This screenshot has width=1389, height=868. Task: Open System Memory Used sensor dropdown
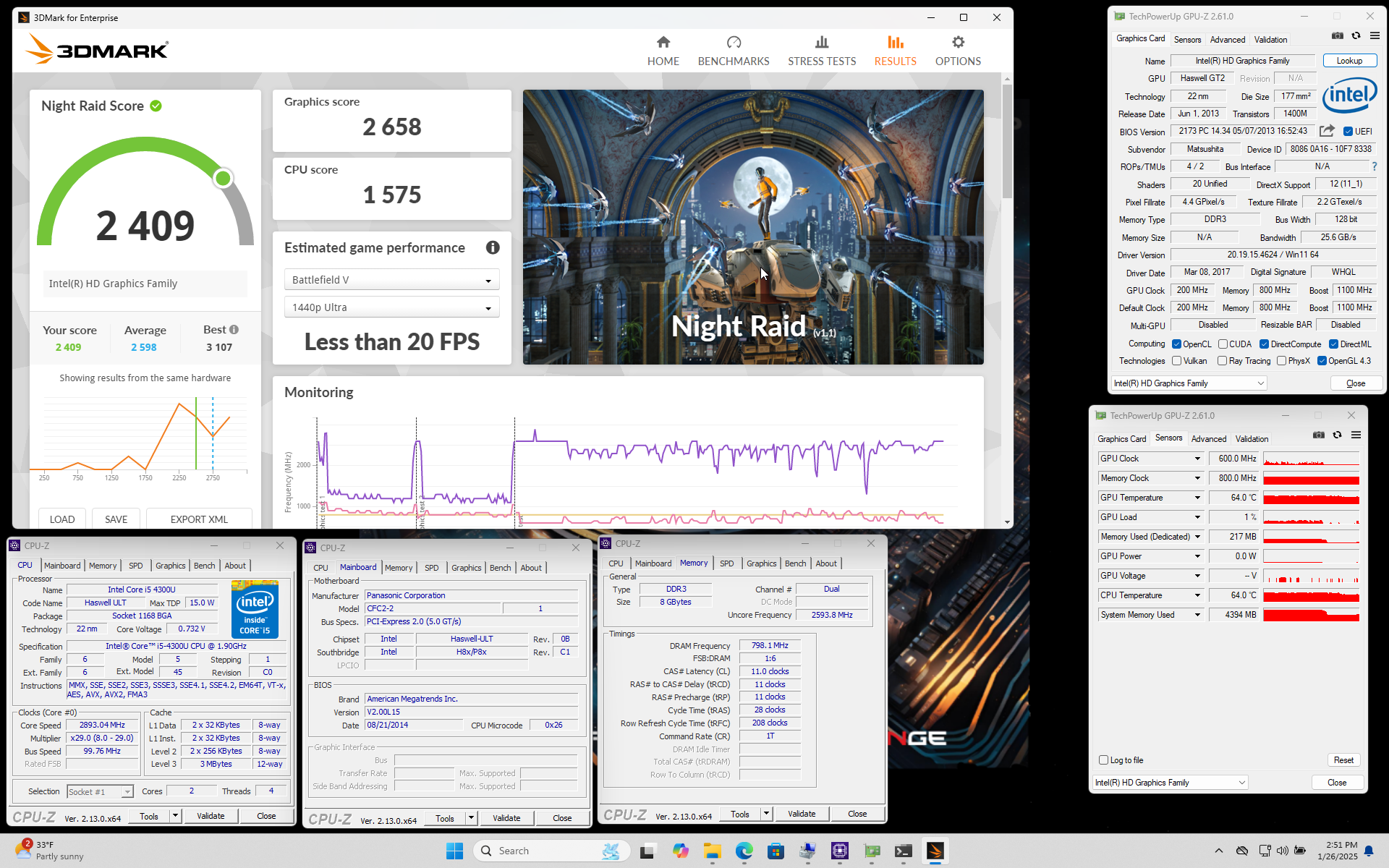(x=1197, y=615)
